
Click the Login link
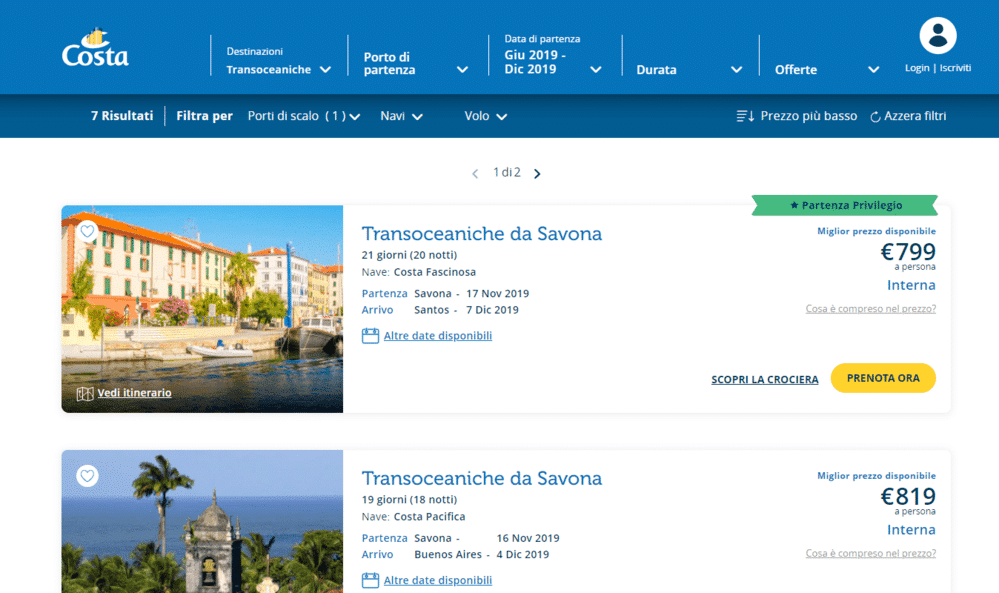click(917, 68)
